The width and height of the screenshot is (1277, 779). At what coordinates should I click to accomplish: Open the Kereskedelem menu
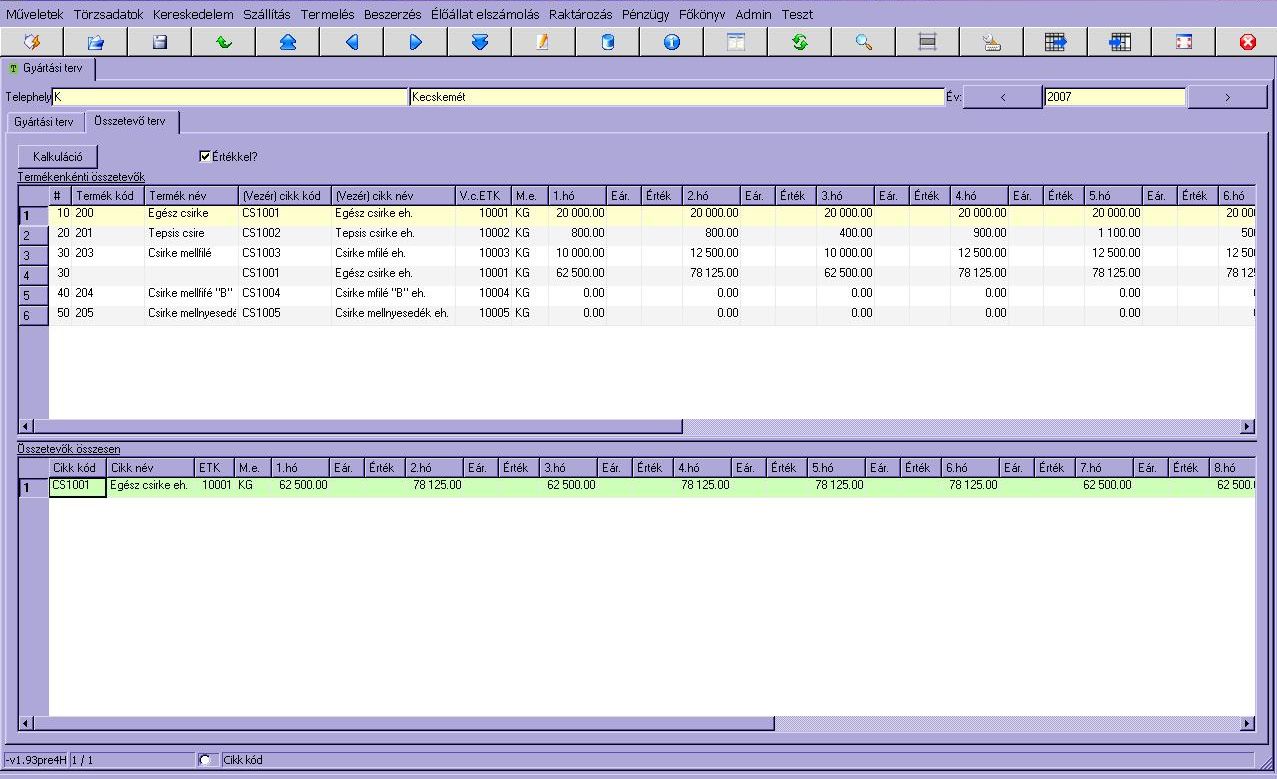point(193,14)
